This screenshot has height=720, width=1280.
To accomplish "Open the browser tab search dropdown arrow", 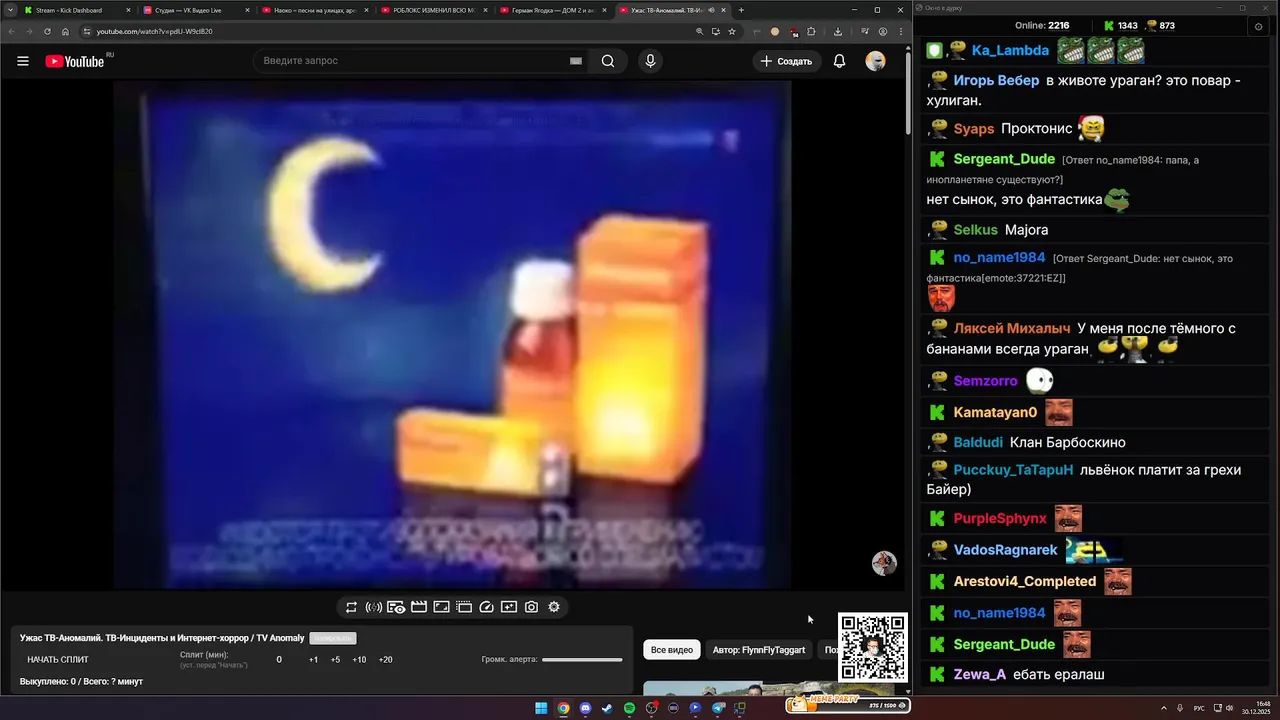I will [10, 10].
